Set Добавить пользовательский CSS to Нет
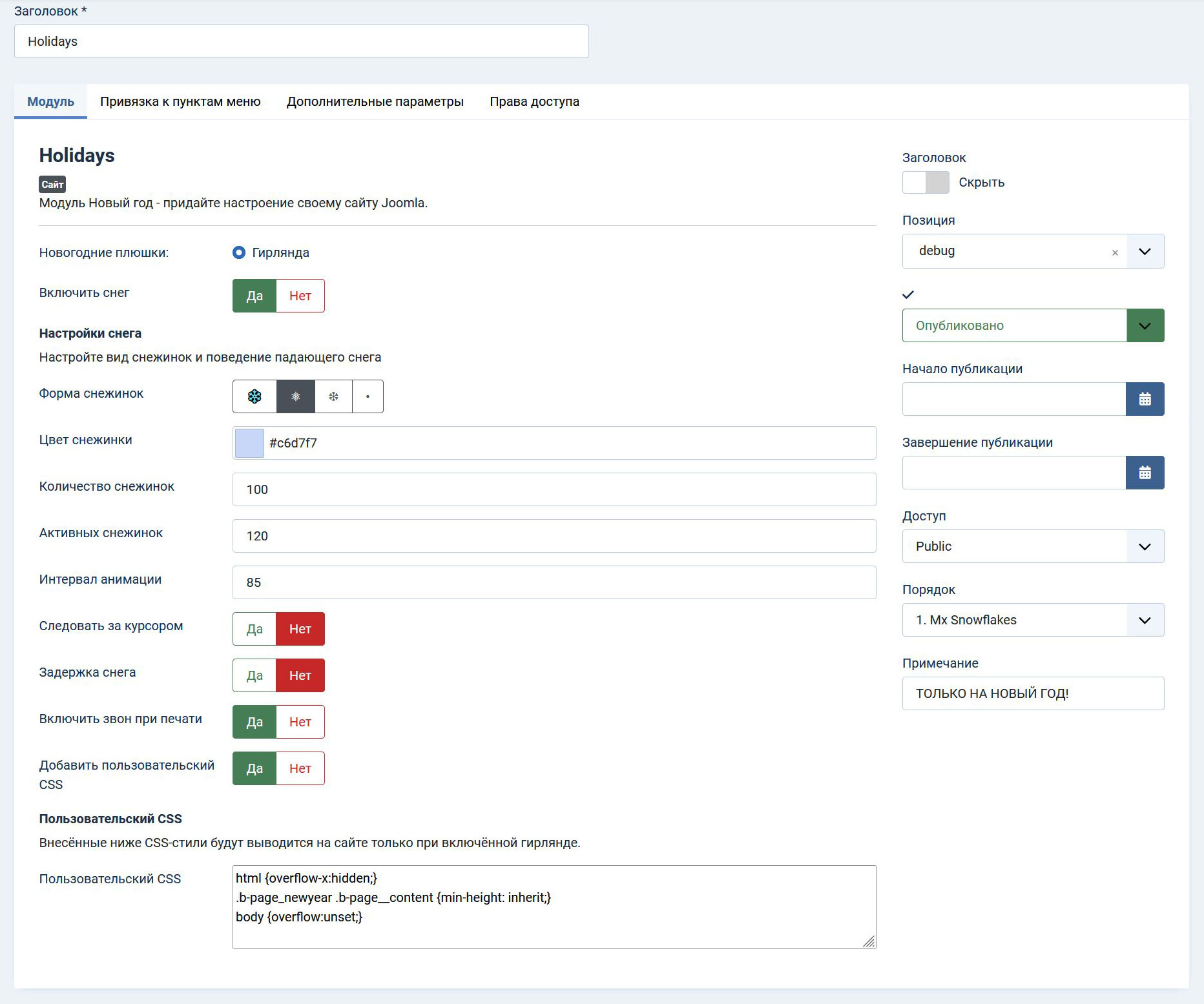 coord(300,768)
